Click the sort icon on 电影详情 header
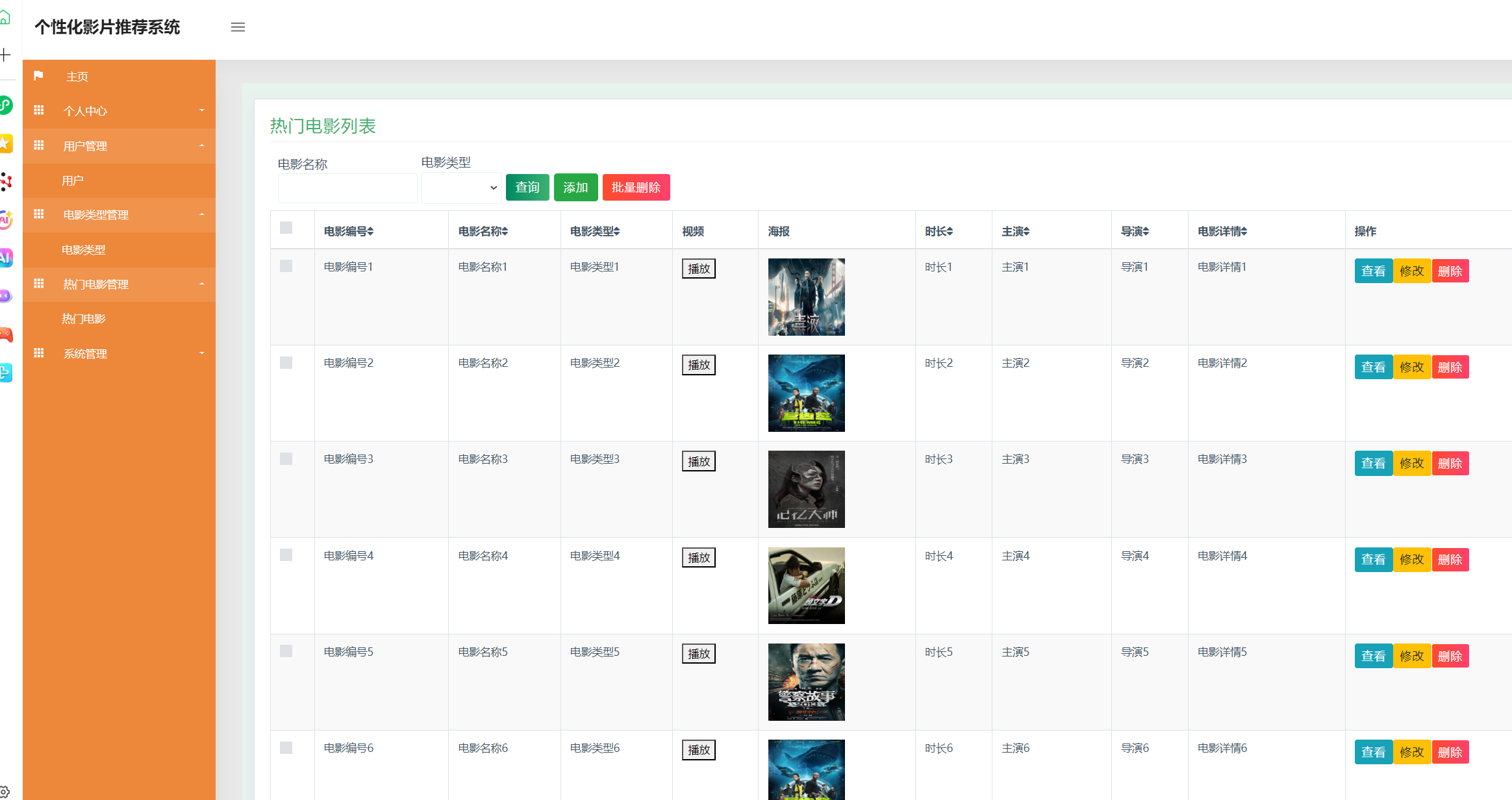 (1244, 232)
